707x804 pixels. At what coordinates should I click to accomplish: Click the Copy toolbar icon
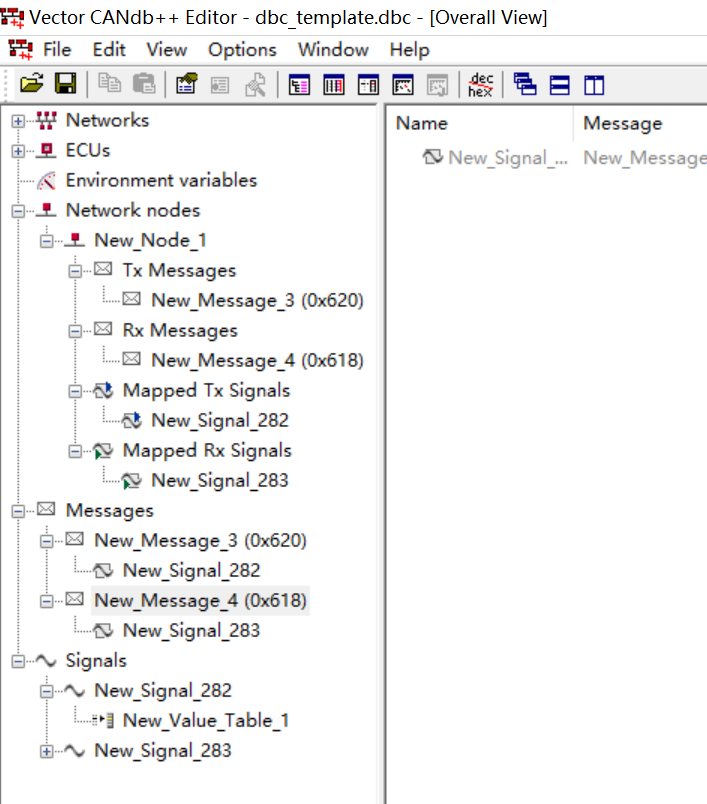coord(109,84)
